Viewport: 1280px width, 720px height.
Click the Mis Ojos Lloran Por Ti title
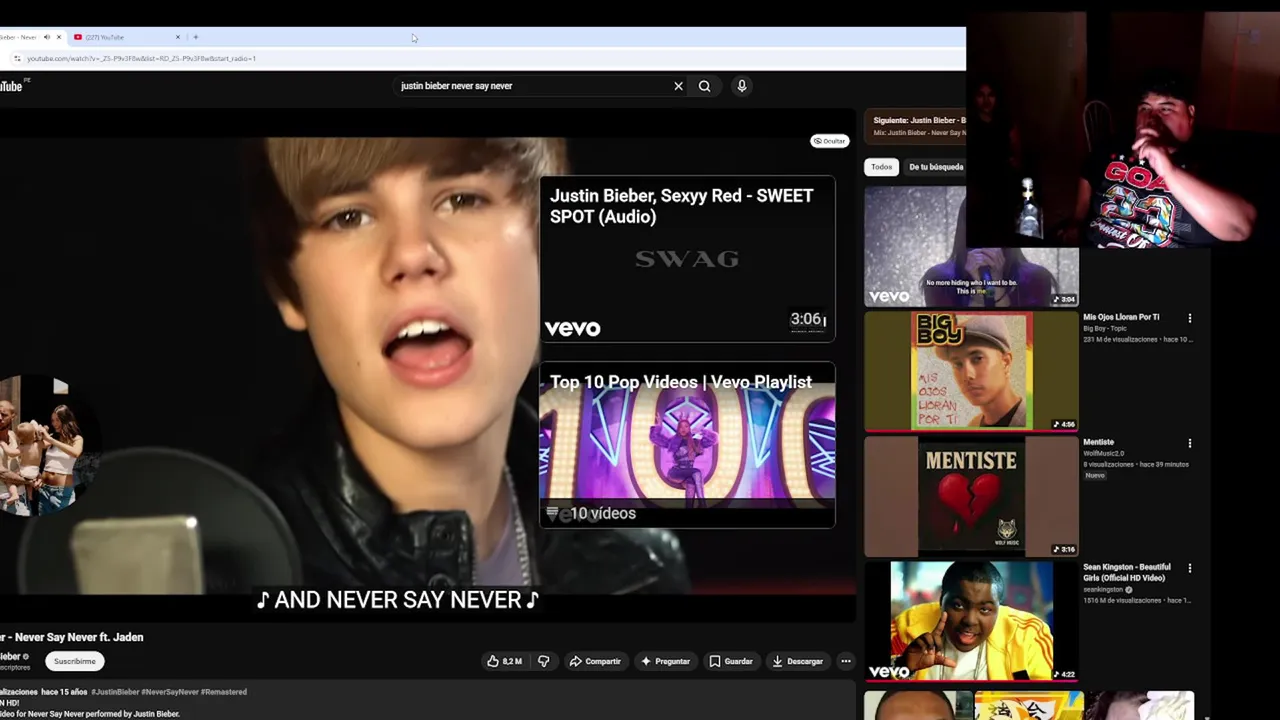point(1121,317)
